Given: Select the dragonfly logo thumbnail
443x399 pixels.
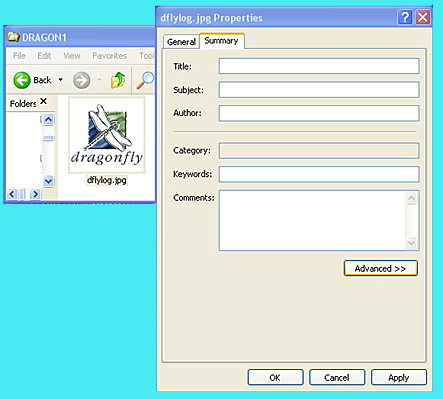Looking at the screenshot, I should point(107,135).
